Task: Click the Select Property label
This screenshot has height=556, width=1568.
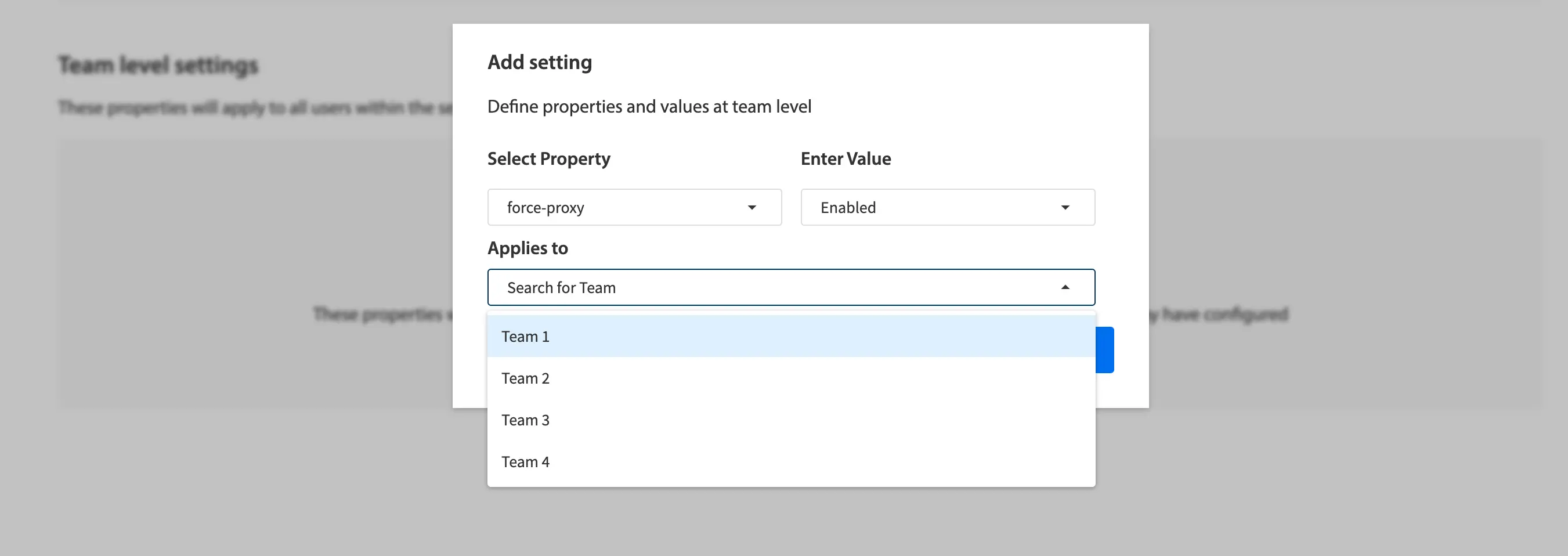Action: [548, 159]
